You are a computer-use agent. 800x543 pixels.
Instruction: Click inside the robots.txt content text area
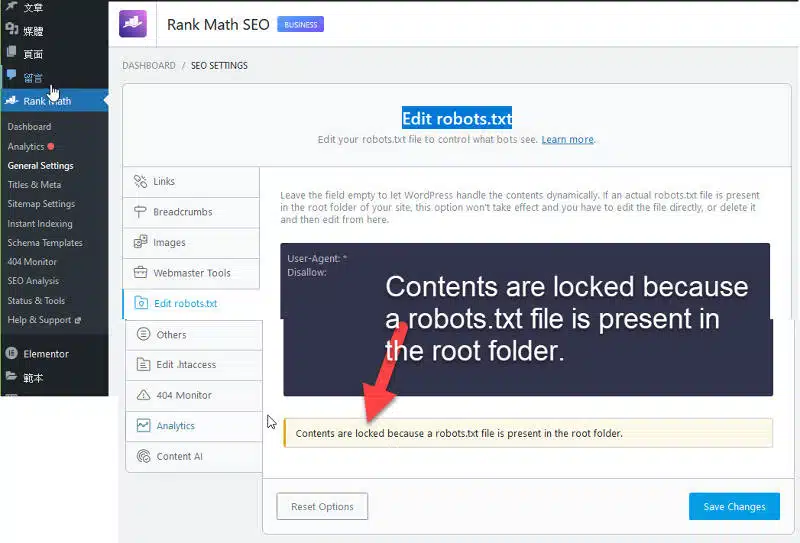tap(527, 319)
